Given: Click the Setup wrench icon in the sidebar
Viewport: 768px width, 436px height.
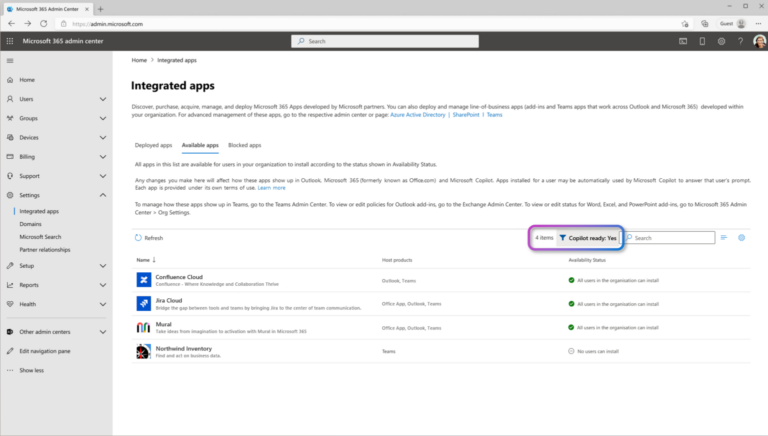Looking at the screenshot, I should [10, 266].
